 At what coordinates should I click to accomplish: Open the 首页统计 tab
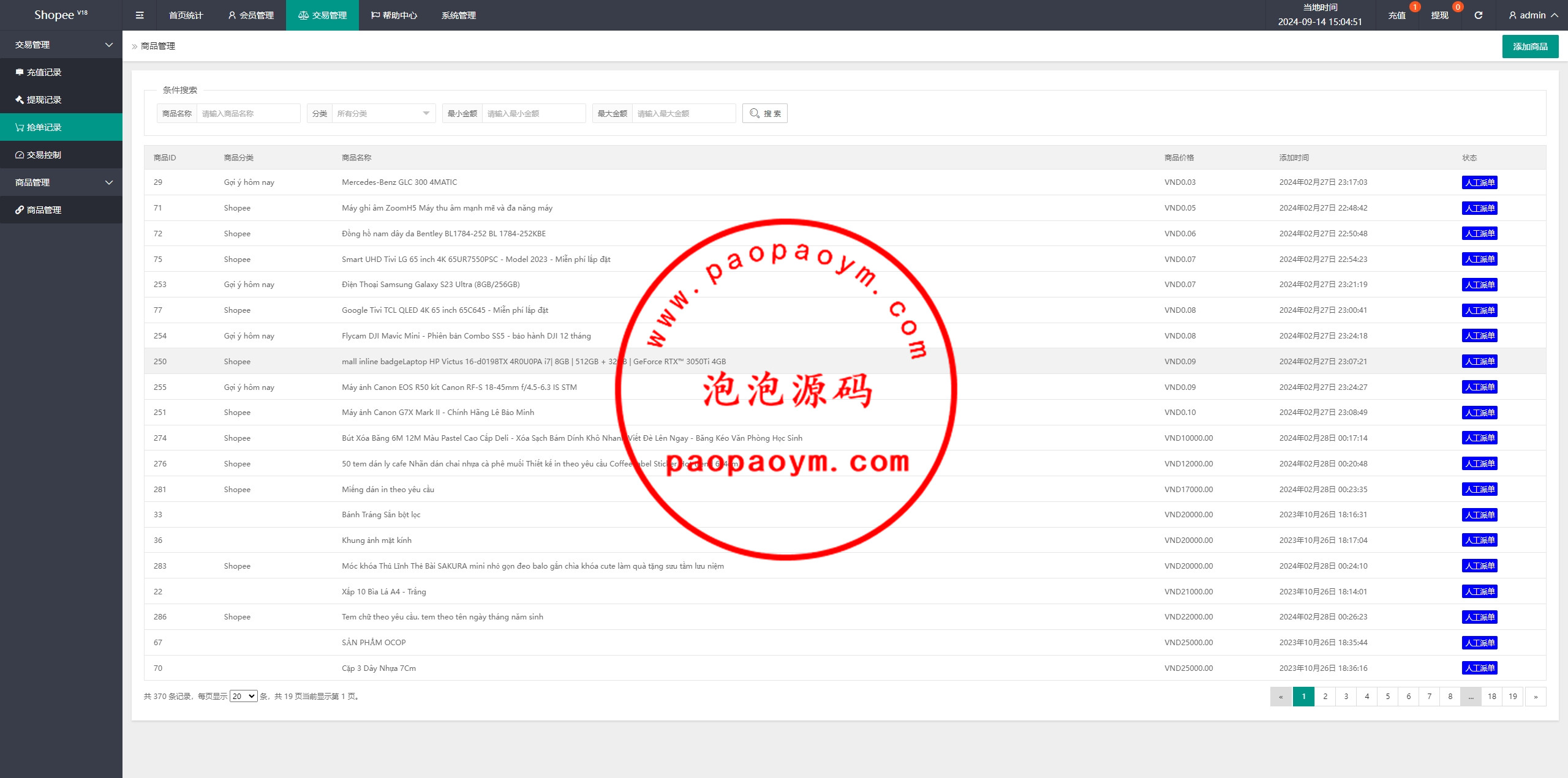186,15
